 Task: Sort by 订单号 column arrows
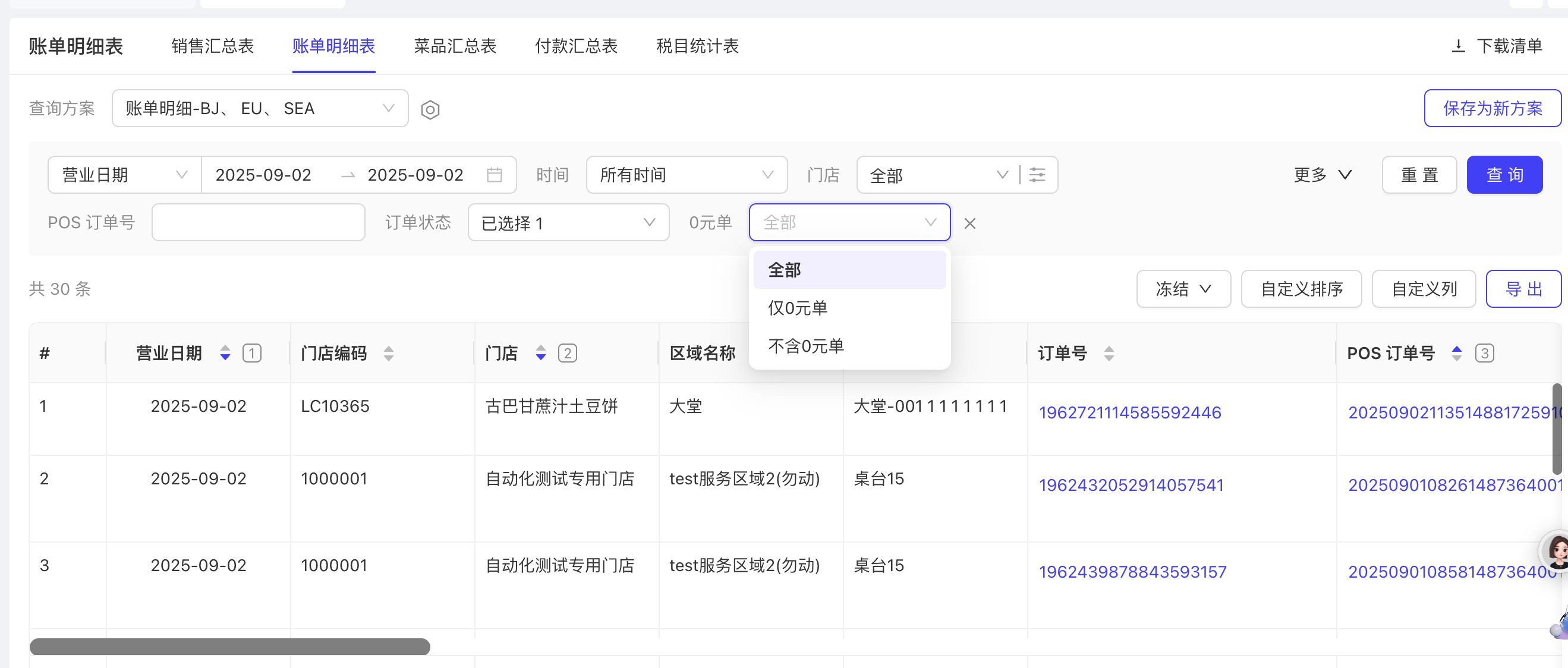[x=1109, y=354]
